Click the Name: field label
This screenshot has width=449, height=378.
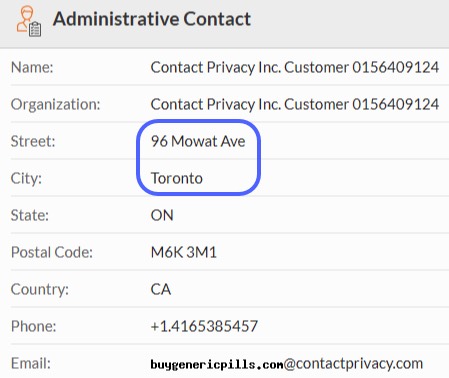[32, 68]
